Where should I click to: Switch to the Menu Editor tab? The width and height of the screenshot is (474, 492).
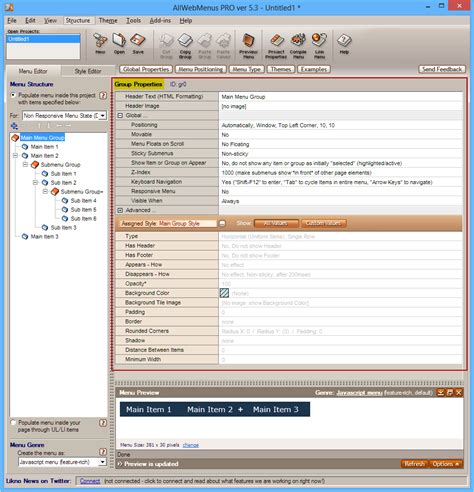pos(33,71)
